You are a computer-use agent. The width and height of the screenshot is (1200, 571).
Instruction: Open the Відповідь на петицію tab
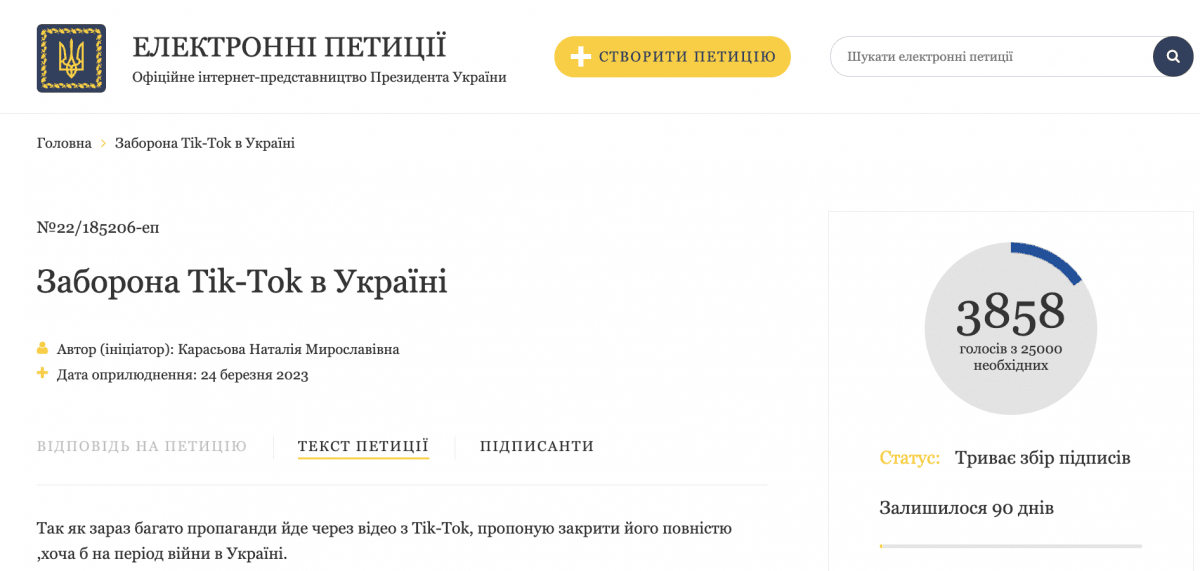(x=142, y=446)
